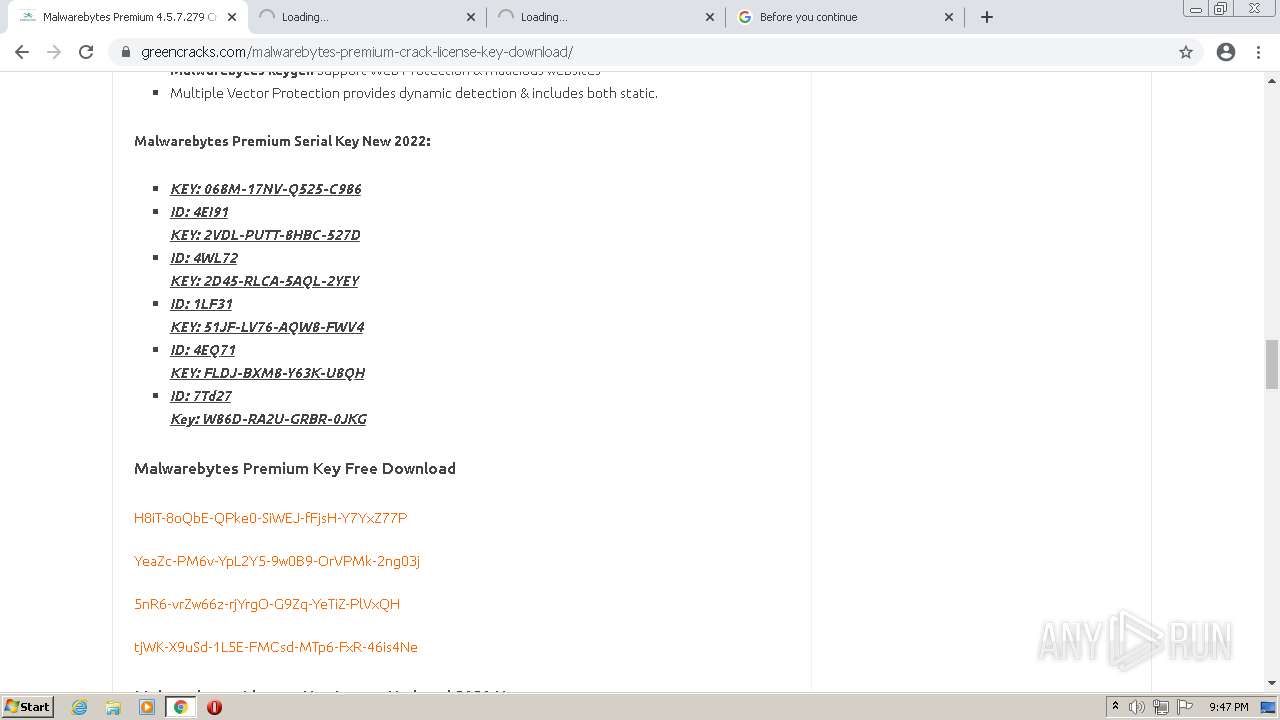Click ID: 4WL72 text
The image size is (1280, 720).
(204, 258)
